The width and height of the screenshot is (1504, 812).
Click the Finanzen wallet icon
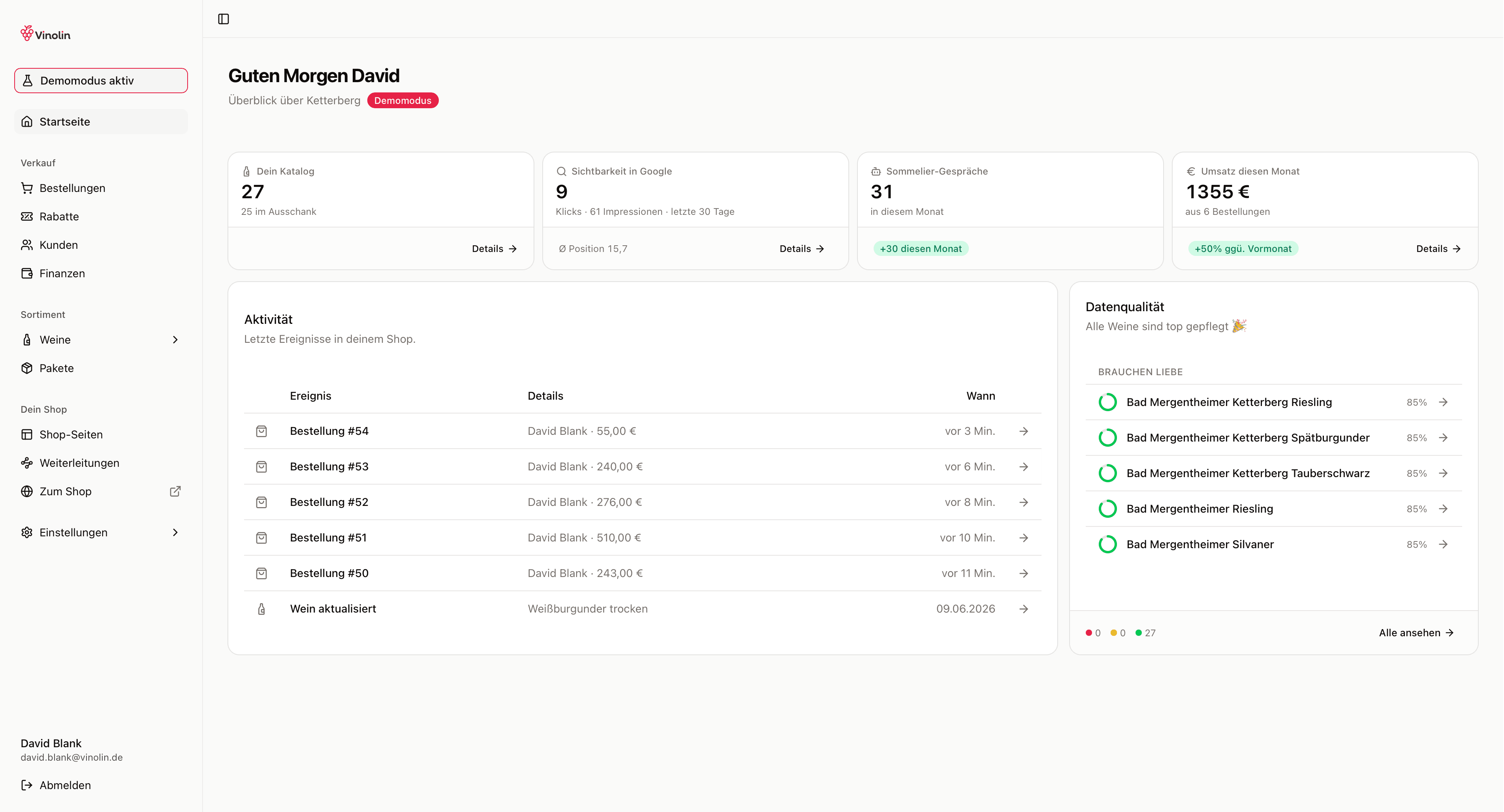pyautogui.click(x=27, y=273)
